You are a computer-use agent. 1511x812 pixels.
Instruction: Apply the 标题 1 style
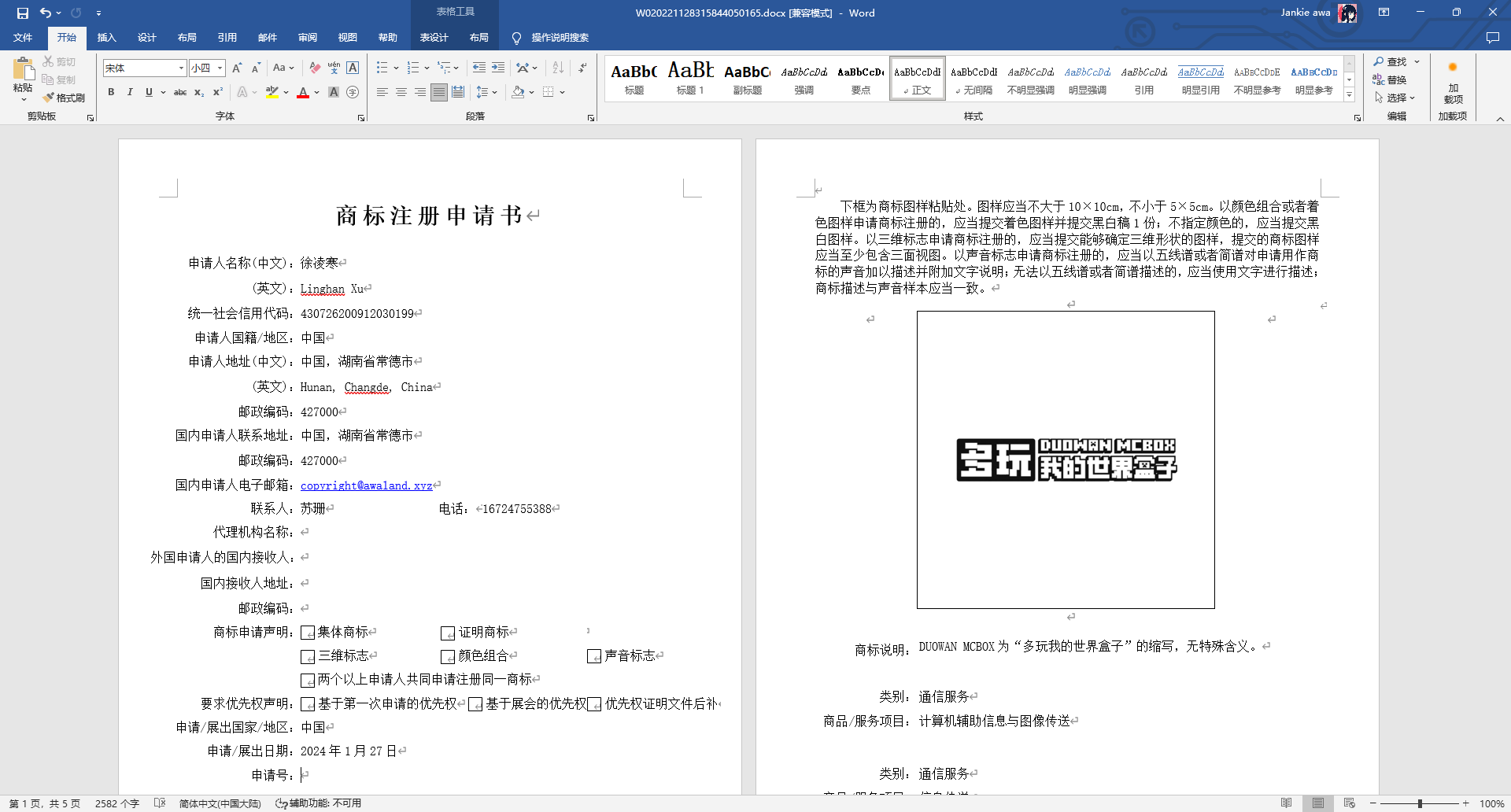(690, 78)
